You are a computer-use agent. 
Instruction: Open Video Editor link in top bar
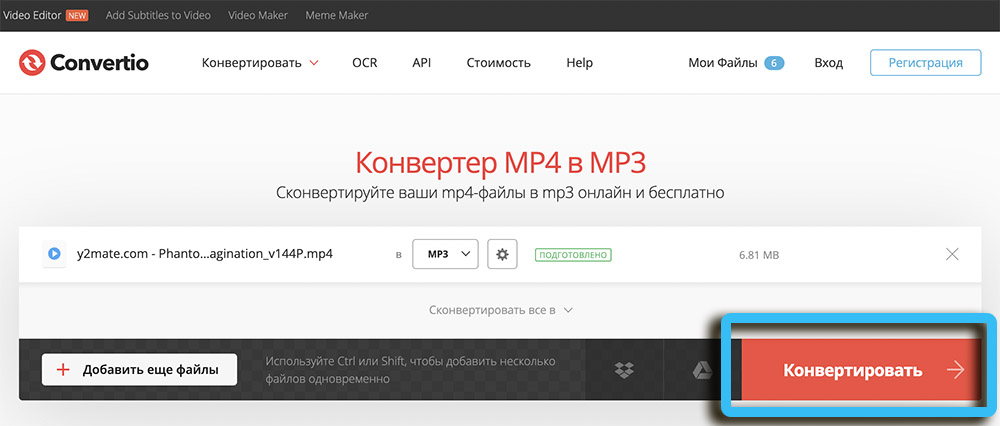pos(35,16)
